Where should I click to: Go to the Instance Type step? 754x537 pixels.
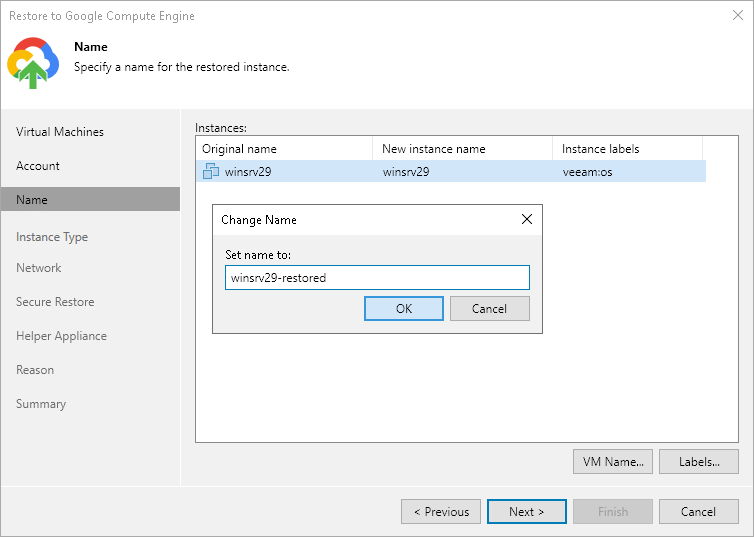52,237
